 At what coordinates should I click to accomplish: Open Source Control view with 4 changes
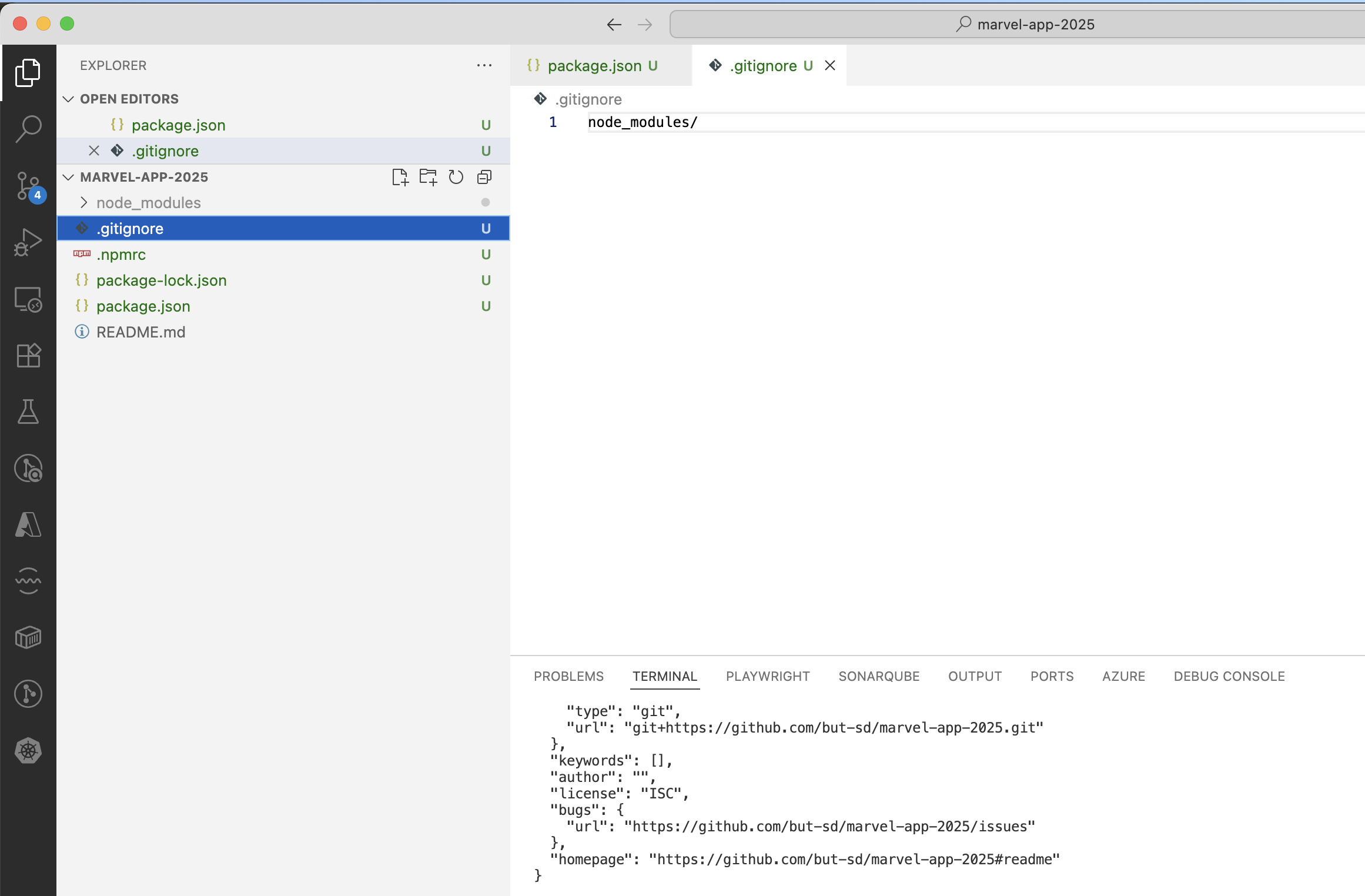(x=28, y=186)
